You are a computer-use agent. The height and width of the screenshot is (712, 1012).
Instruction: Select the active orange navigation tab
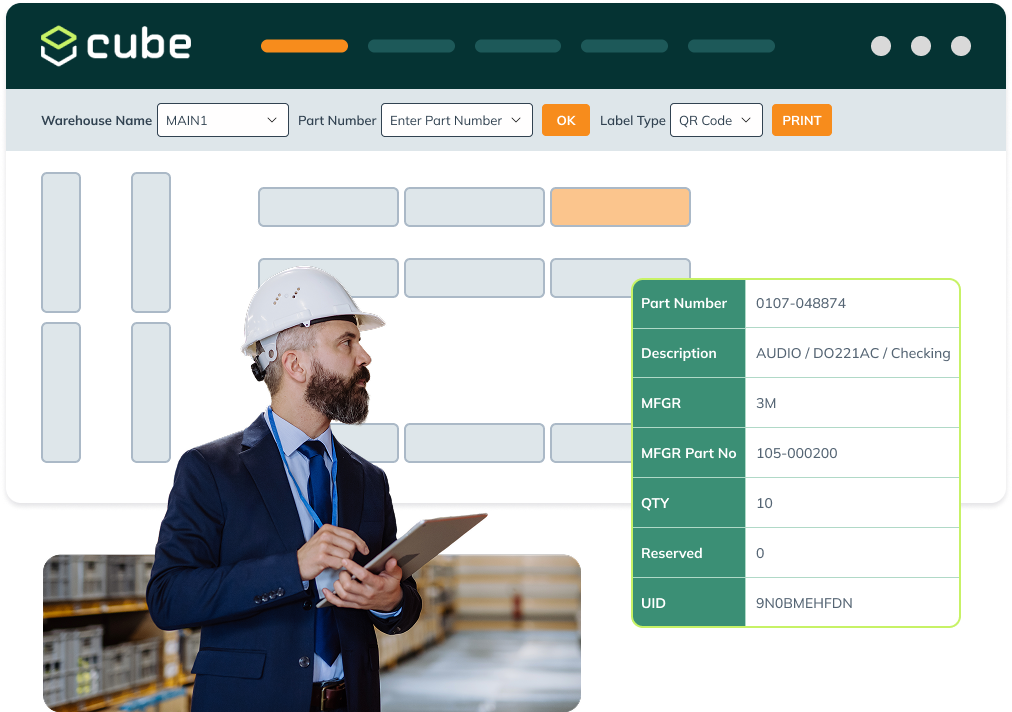coord(304,46)
